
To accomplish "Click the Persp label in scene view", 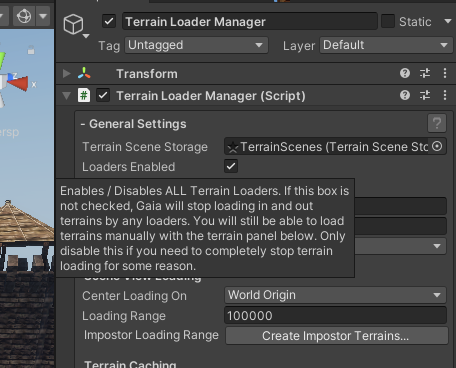I will point(10,132).
